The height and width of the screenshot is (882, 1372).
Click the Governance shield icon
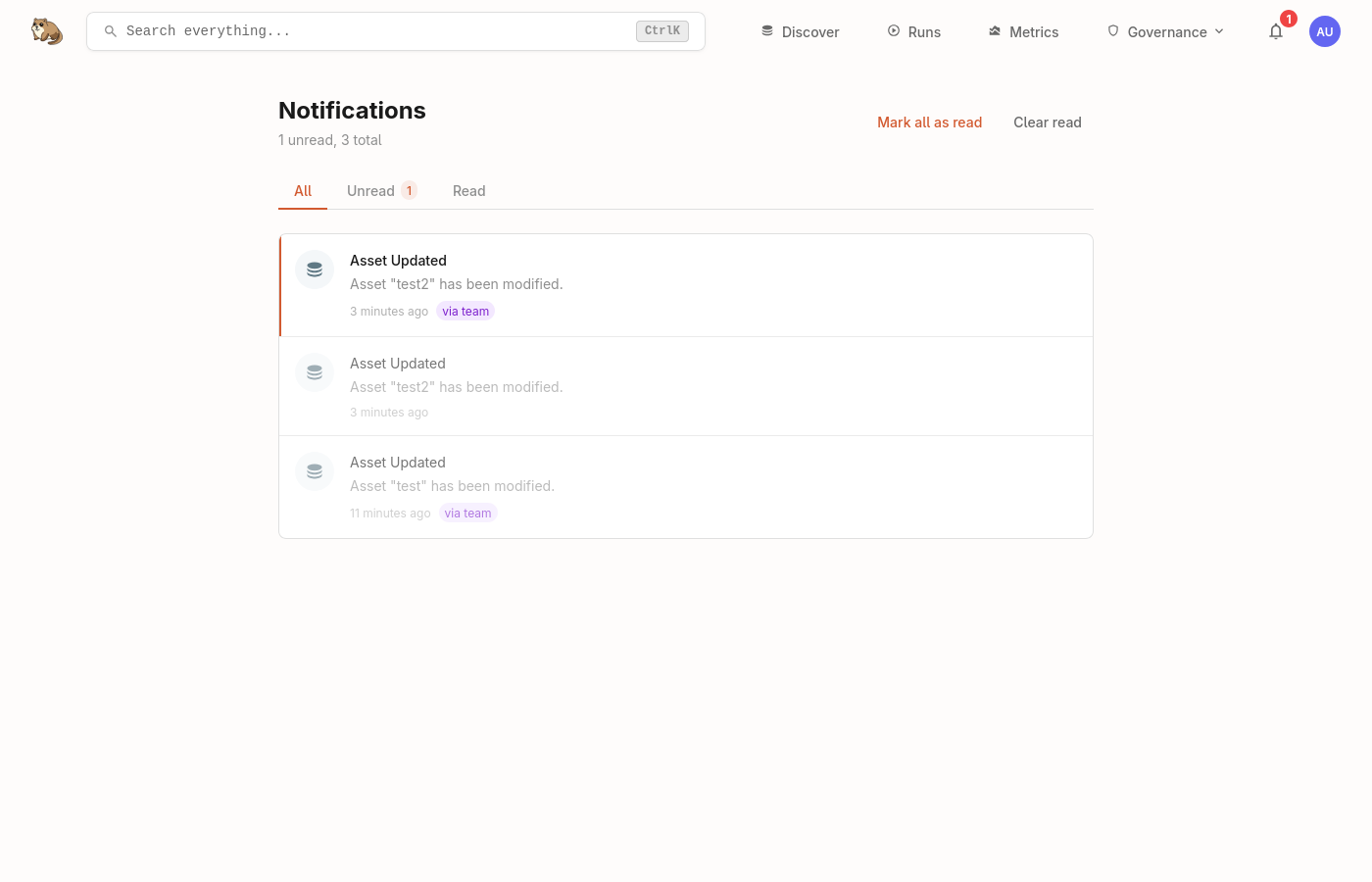point(1113,30)
